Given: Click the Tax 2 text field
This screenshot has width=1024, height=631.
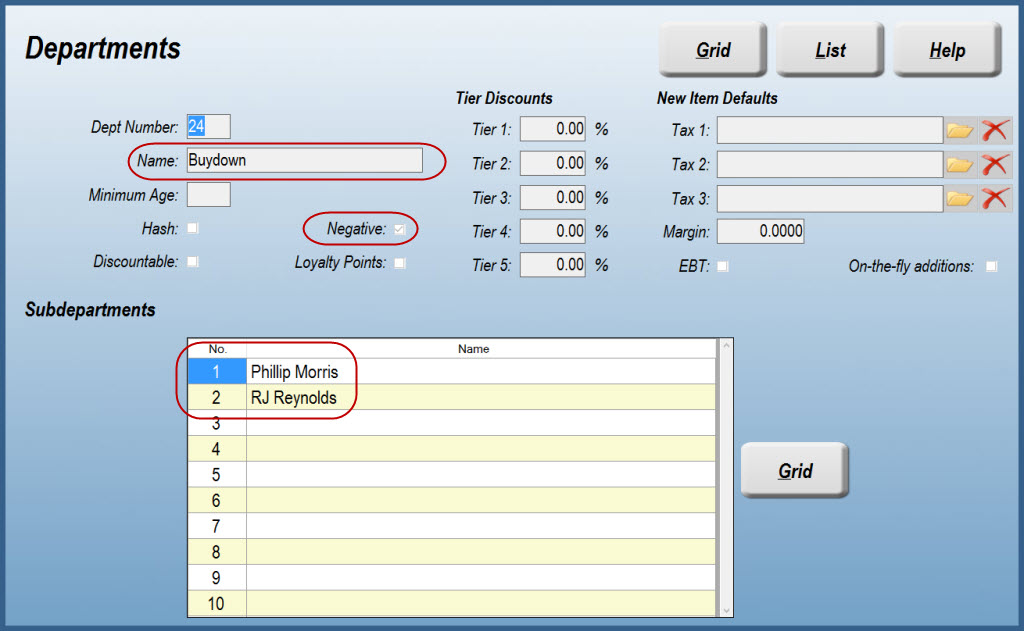Looking at the screenshot, I should [830, 165].
